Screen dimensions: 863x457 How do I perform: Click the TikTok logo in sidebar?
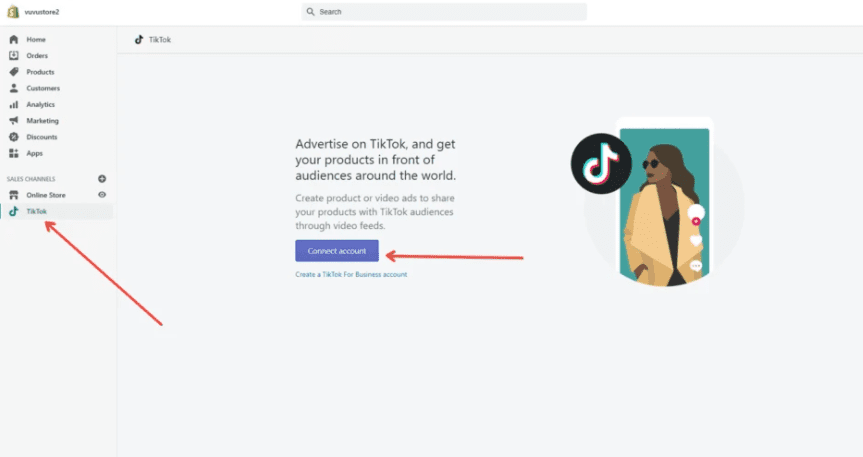[14, 211]
